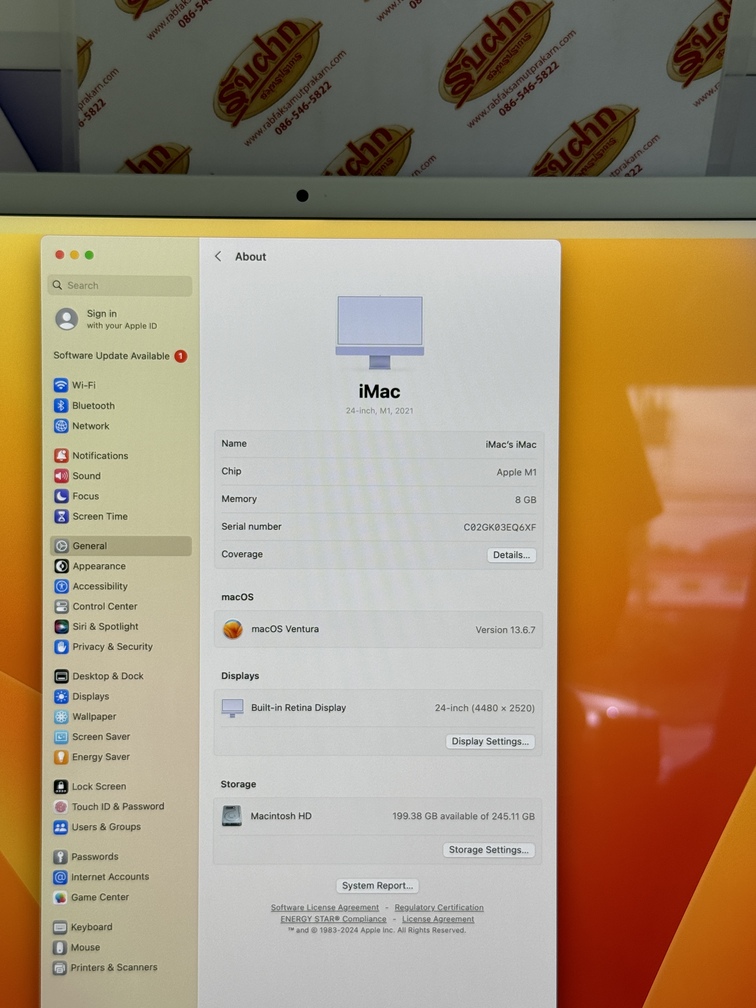Open Storage Settings button
The image size is (756, 1008).
pyautogui.click(x=489, y=850)
